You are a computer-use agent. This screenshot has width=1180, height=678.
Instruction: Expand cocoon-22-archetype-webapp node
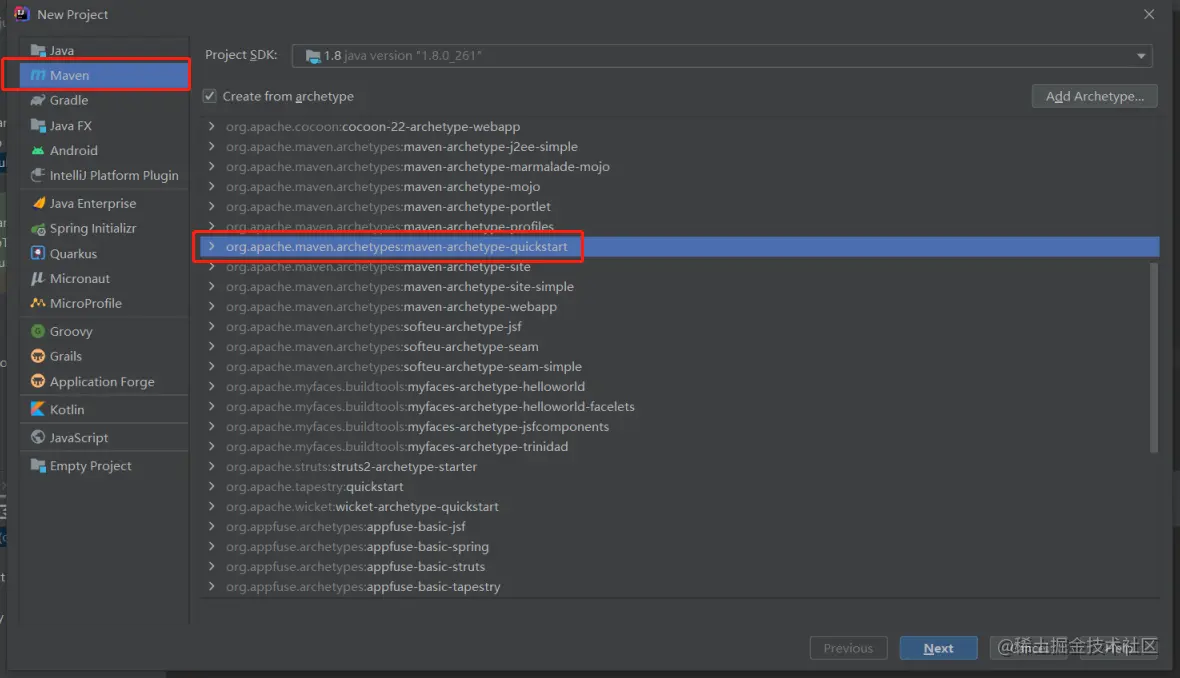coord(211,126)
